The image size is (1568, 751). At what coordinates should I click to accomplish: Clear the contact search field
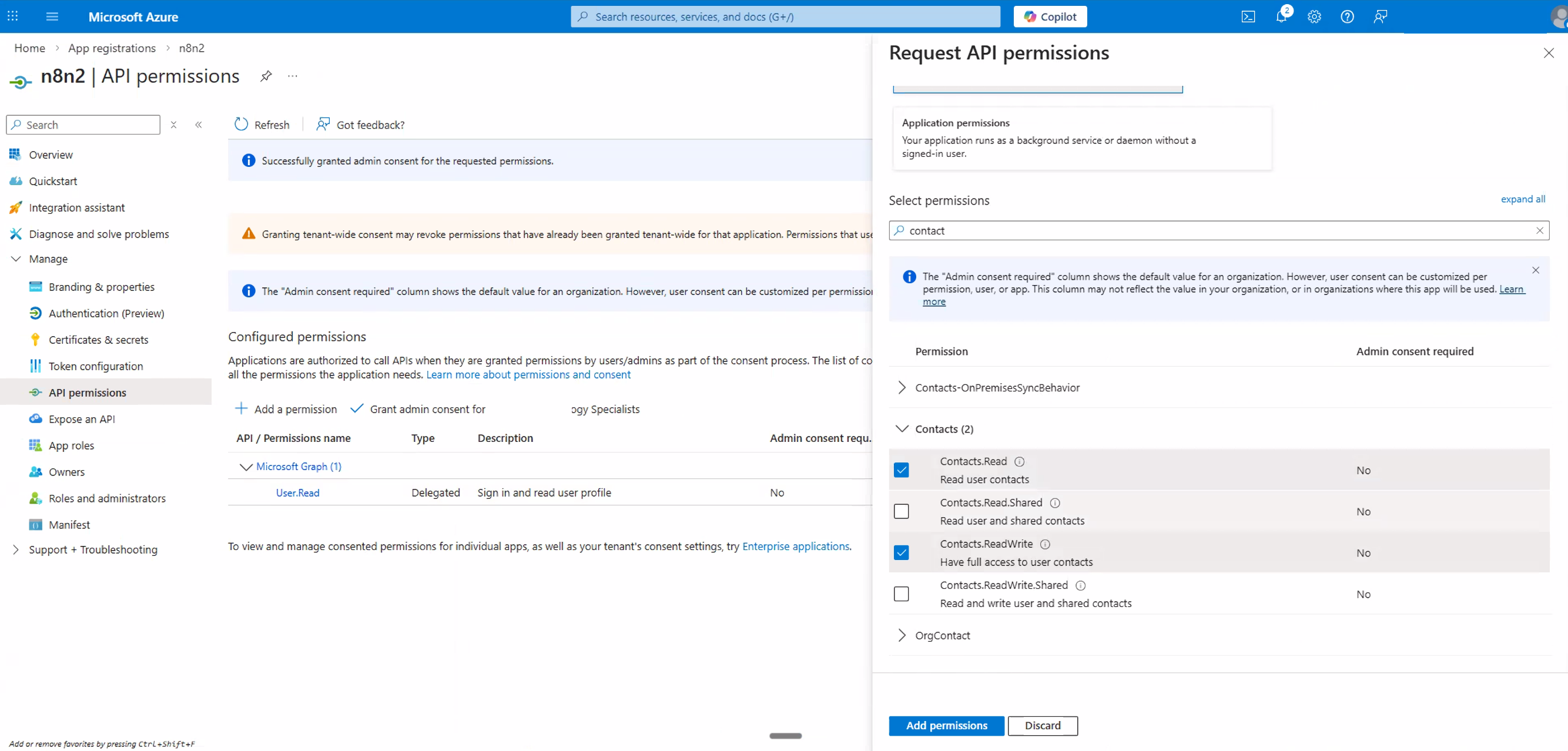pyautogui.click(x=1540, y=231)
